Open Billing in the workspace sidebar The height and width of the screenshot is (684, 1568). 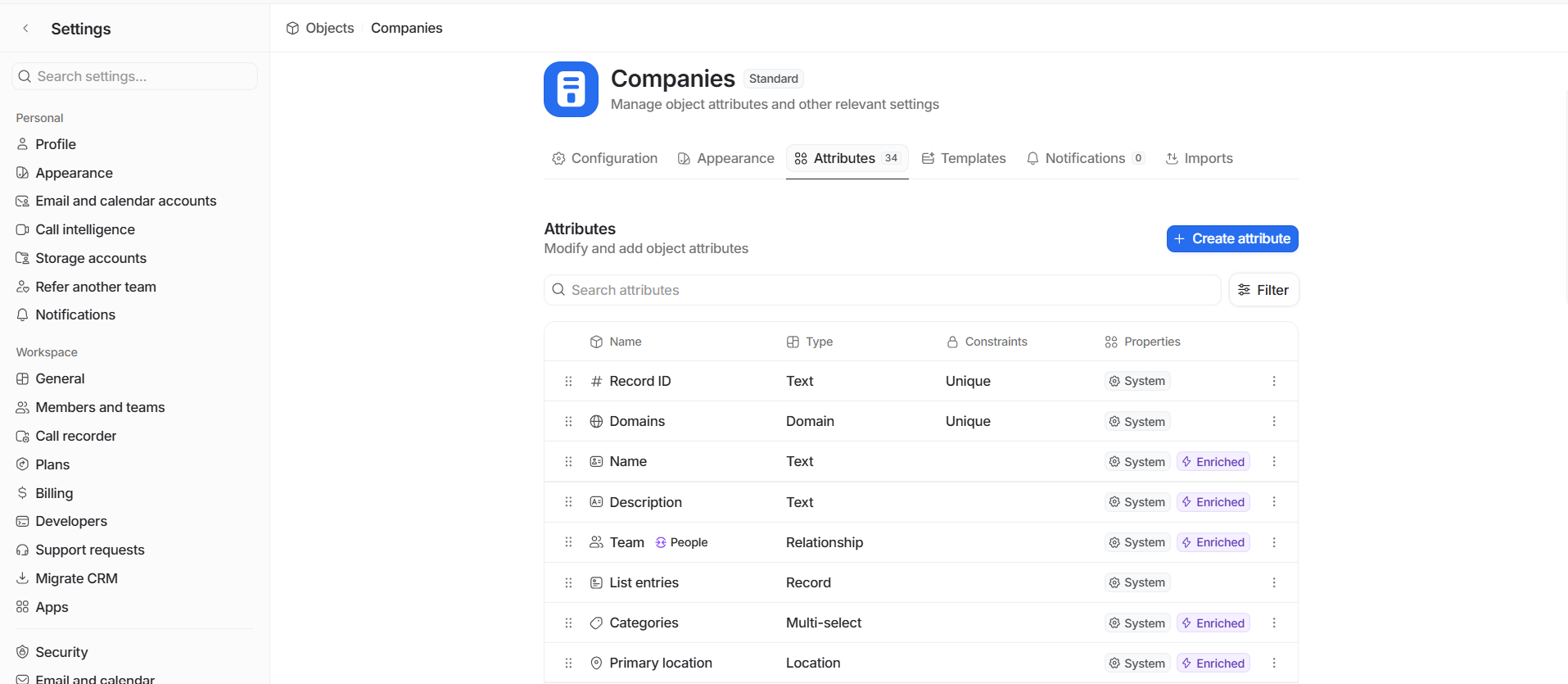point(54,493)
